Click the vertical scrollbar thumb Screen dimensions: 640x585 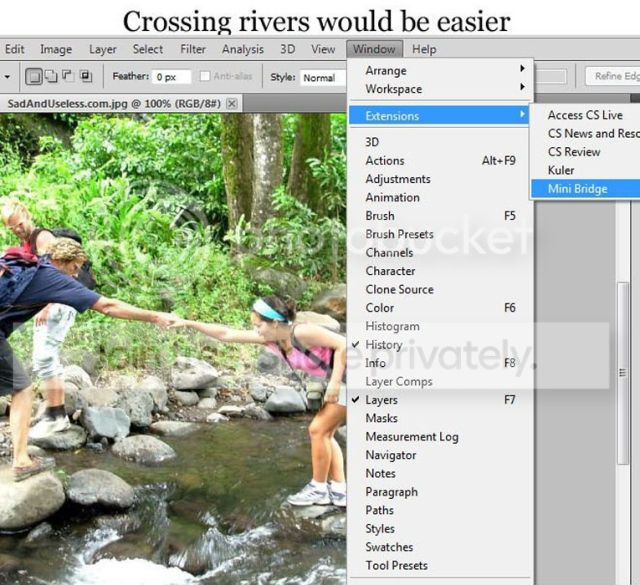point(622,373)
